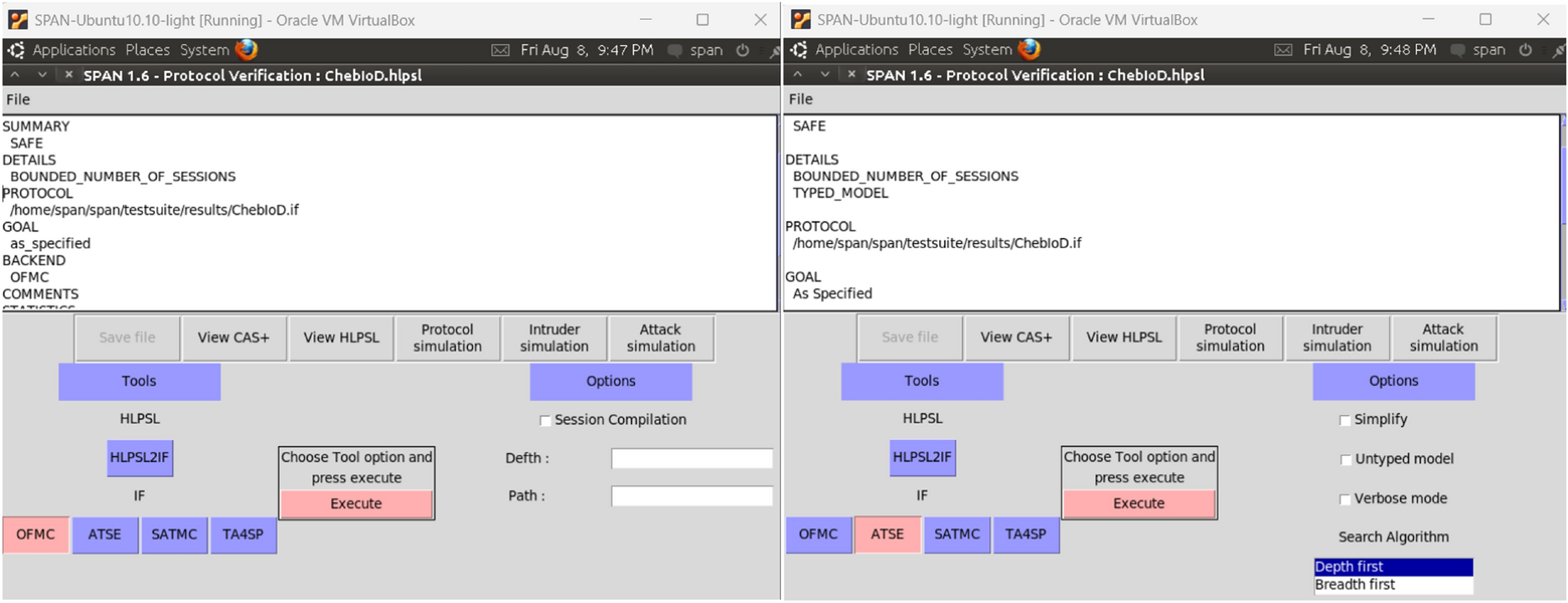The width and height of the screenshot is (1568, 603).
Task: Open the File menu in the left SPAN window
Action: [18, 99]
